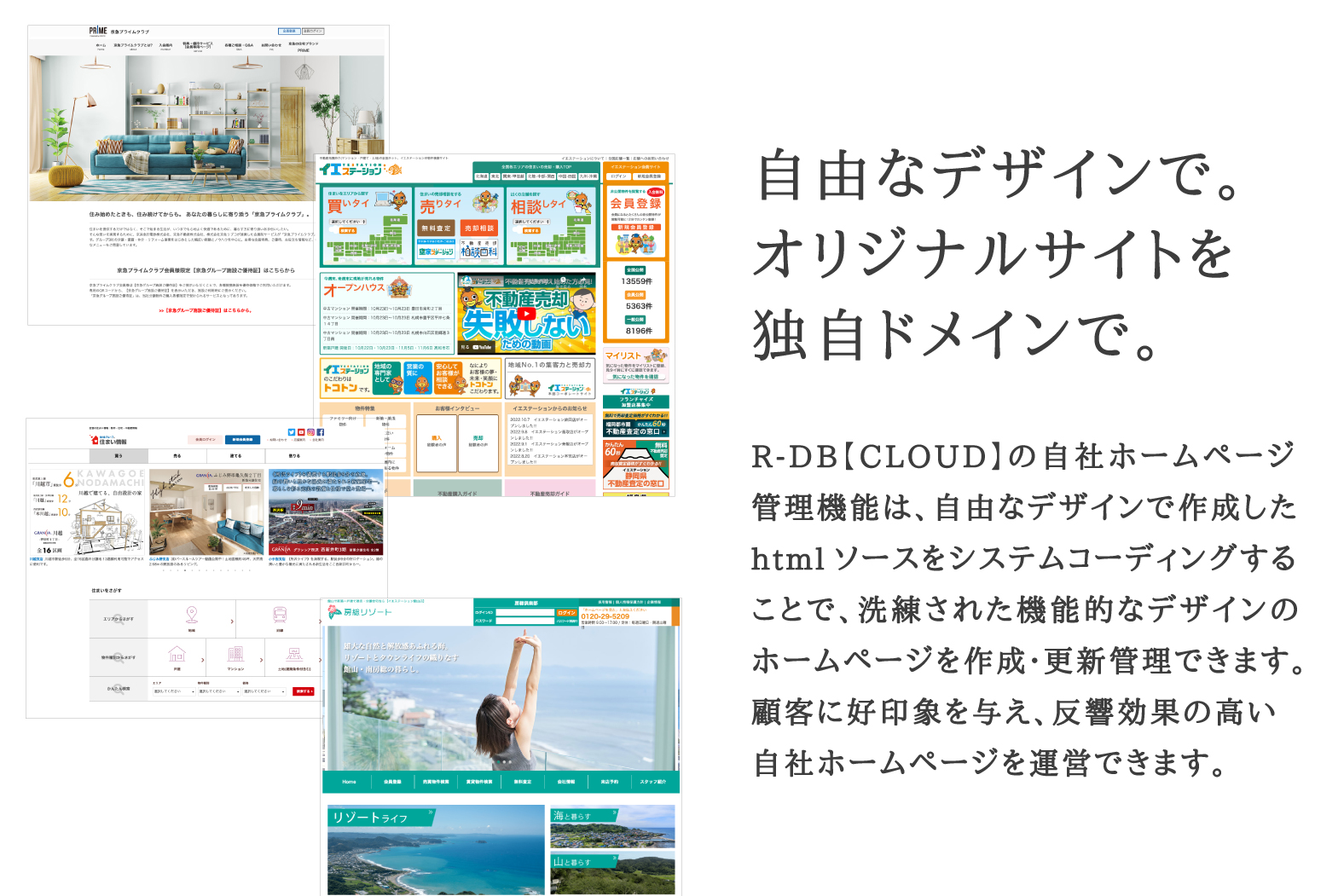1344x896 pixels.
Task: Open 賃貸物件検索 in the 房総リゾート nav bar
Action: (x=479, y=782)
